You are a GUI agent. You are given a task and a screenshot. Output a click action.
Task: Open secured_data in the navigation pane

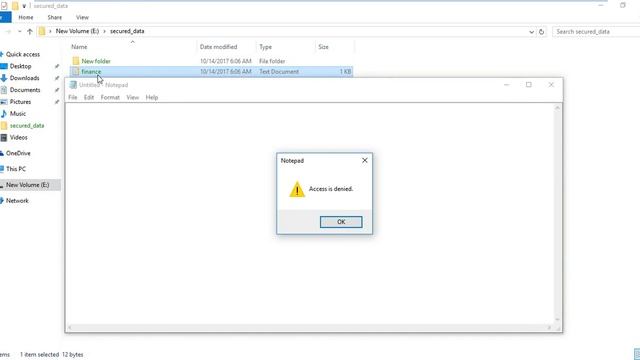[27, 126]
